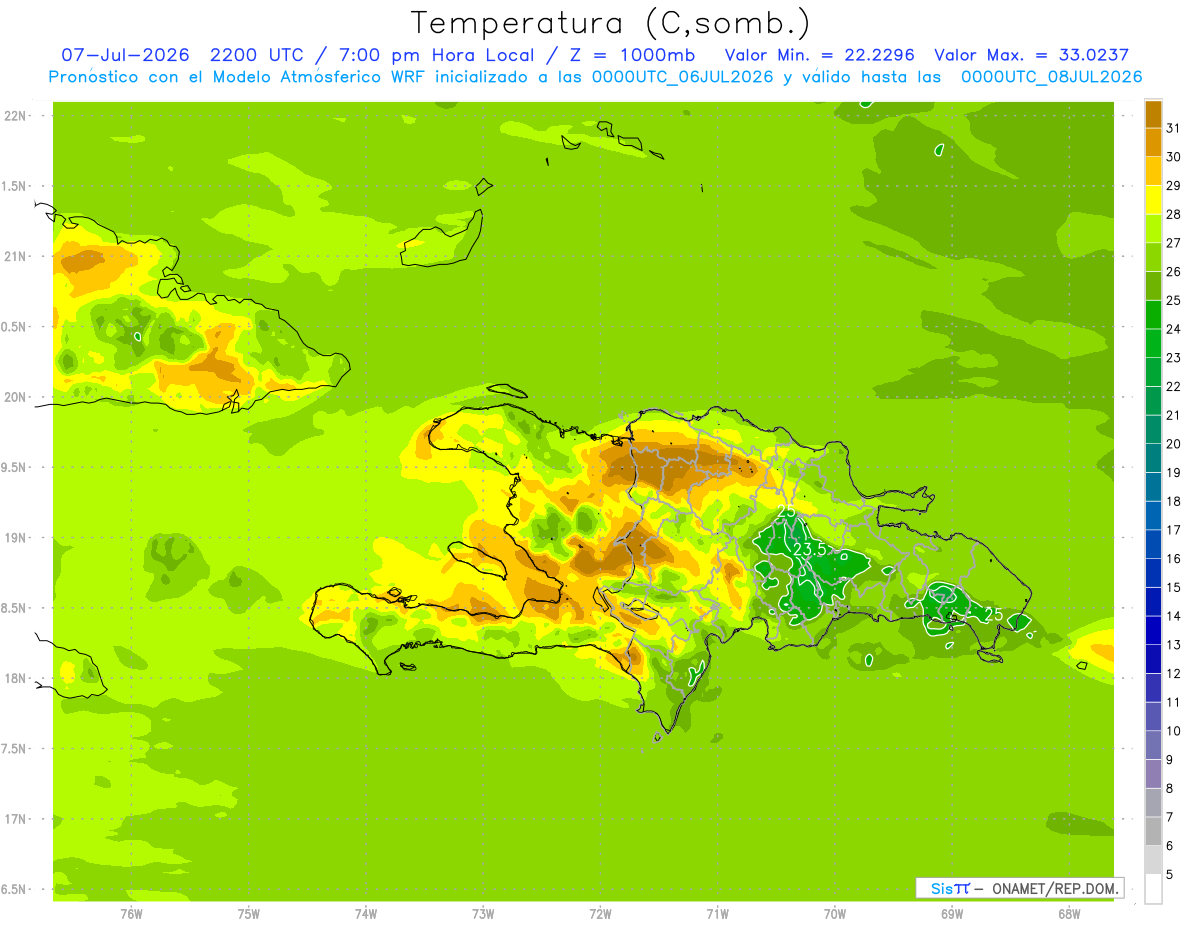Click the '74W' longitude label
1200x927 pixels.
pos(366,914)
